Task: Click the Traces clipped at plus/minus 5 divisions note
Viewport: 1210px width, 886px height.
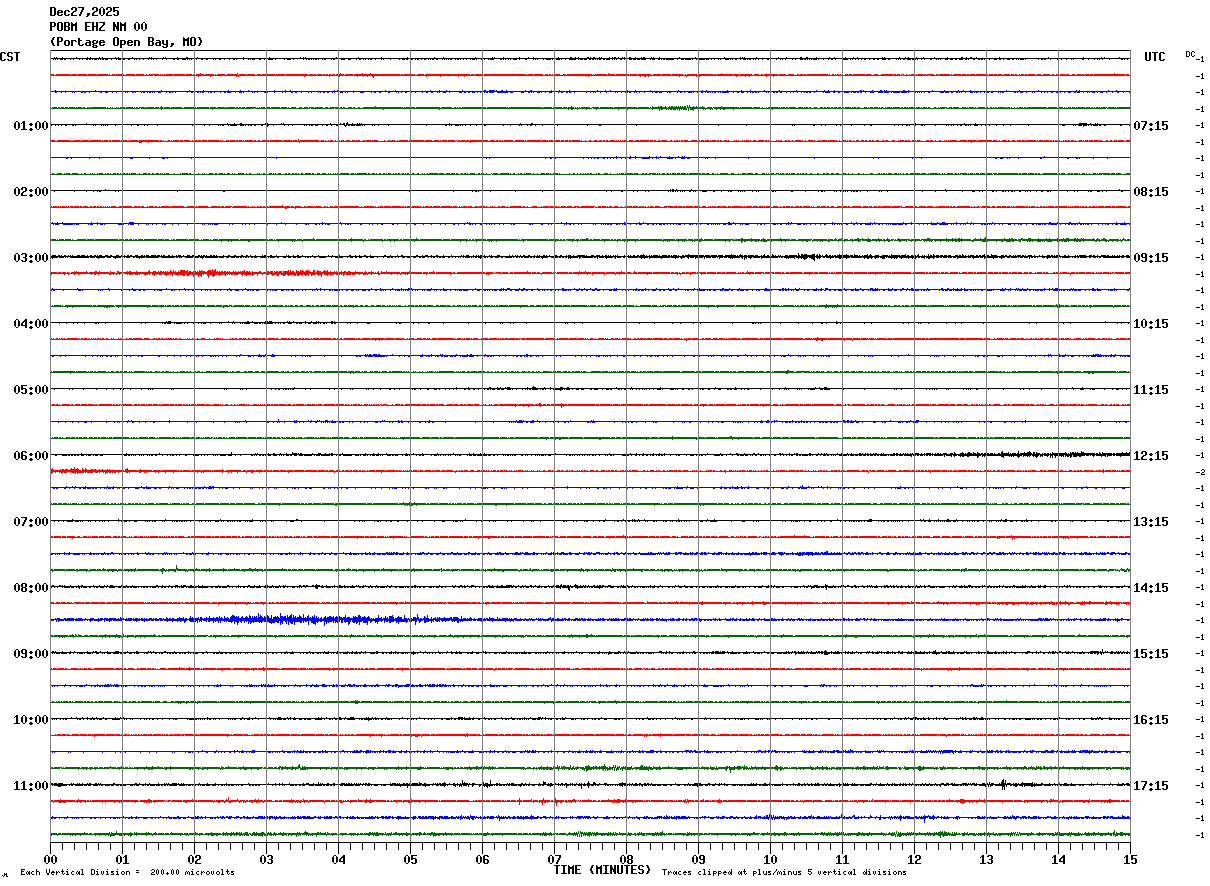Action: [784, 873]
